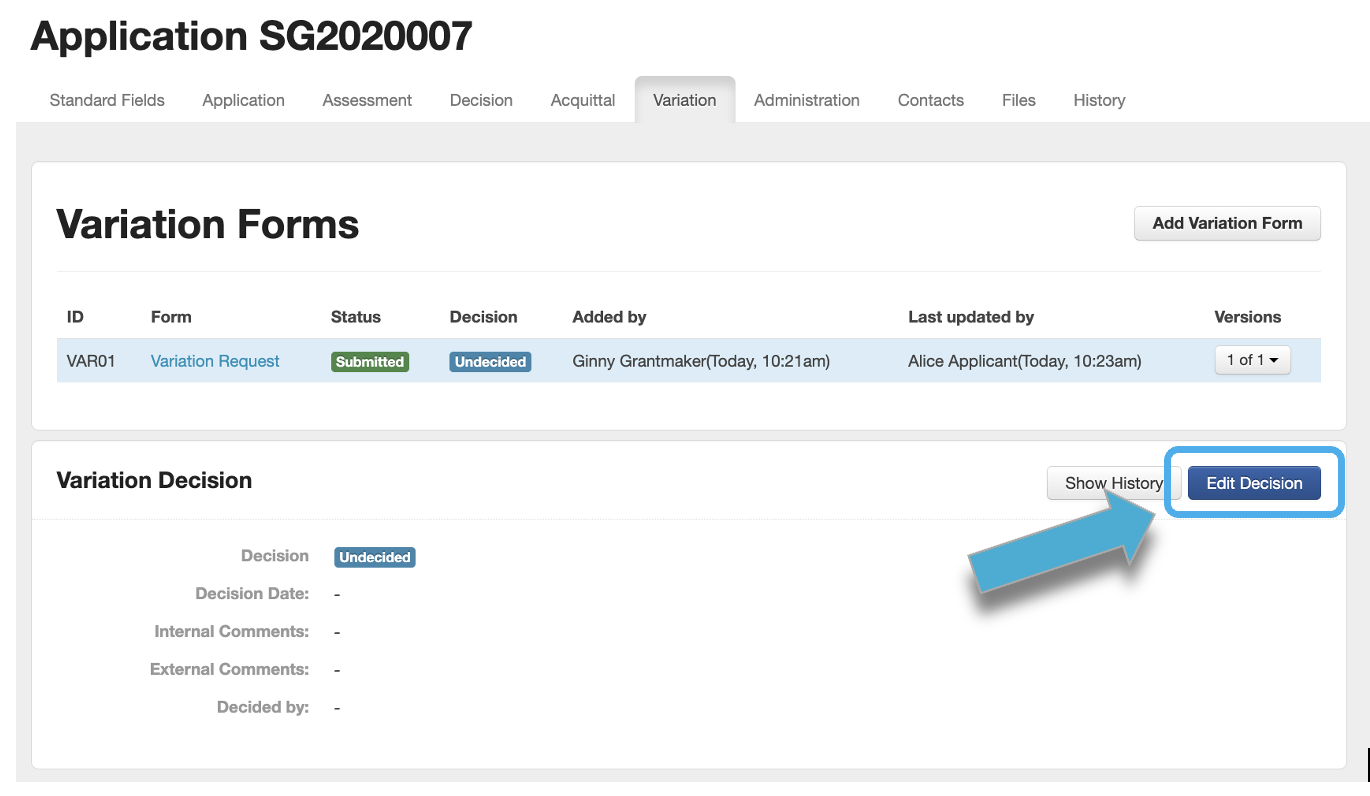Screen dimensions: 1370x796
Task: Click the Undecided badge in VAR01 row
Action: pyautogui.click(x=490, y=362)
